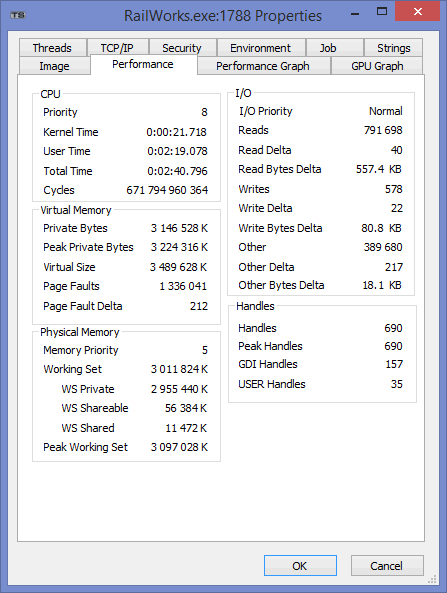This screenshot has height=593, width=447.
Task: Click Other value 389 680
Action: 383,247
